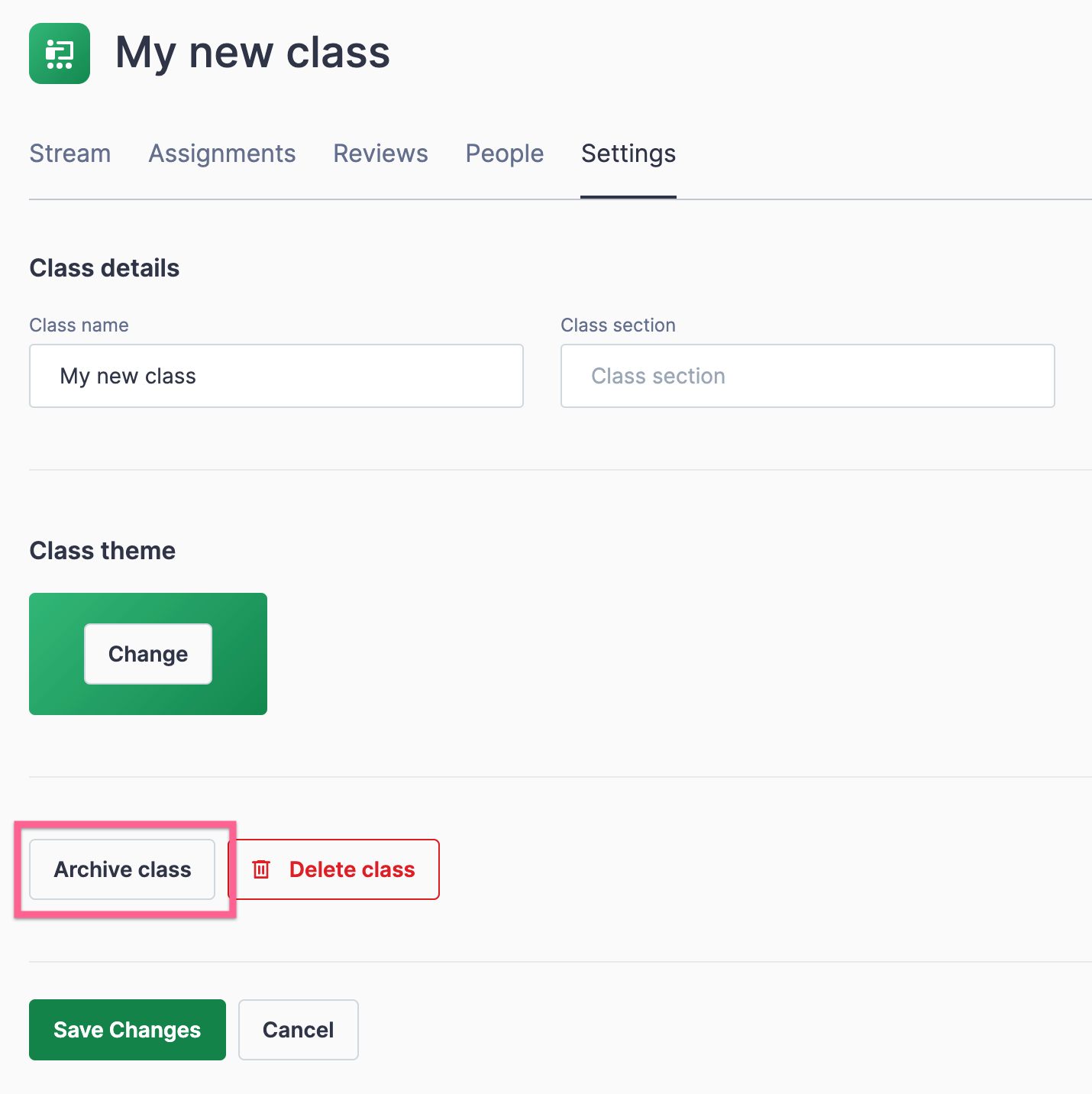Go to the Reviews tab
Viewport: 1092px width, 1094px height.
(x=380, y=154)
